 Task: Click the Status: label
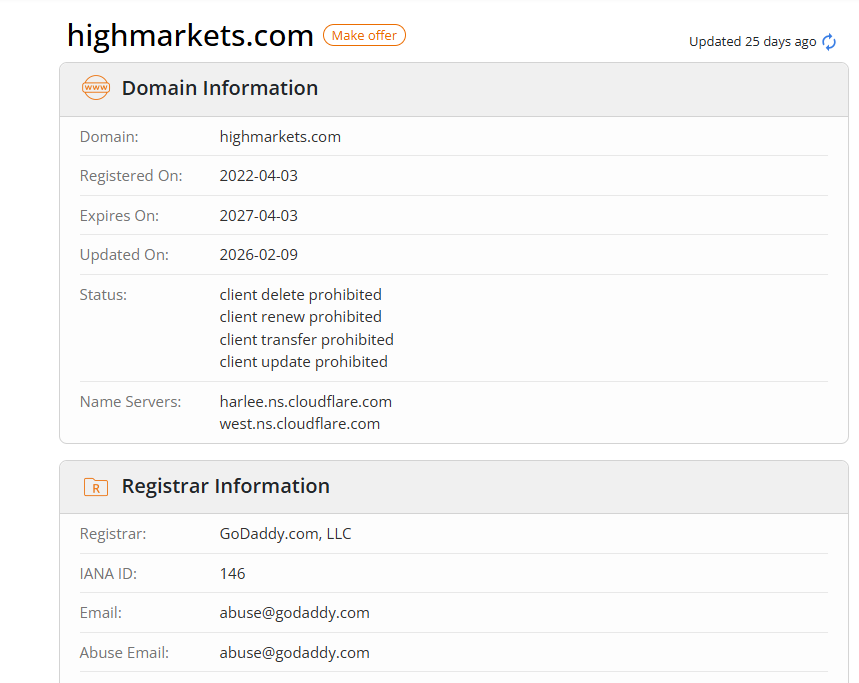coord(103,295)
